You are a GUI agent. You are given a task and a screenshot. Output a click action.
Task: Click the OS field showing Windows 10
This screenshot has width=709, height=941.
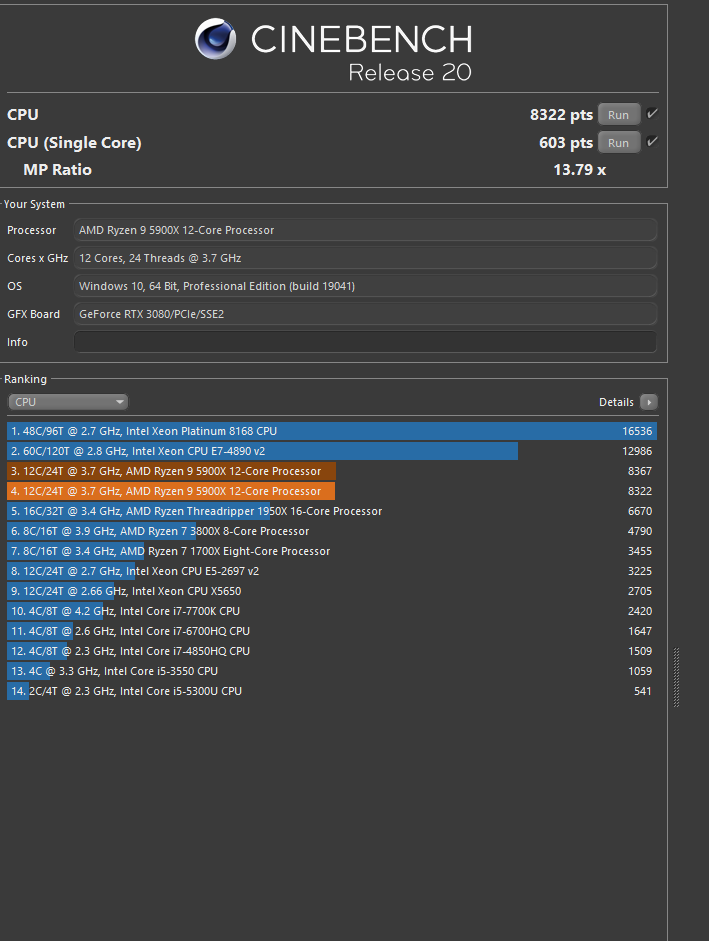coord(365,286)
